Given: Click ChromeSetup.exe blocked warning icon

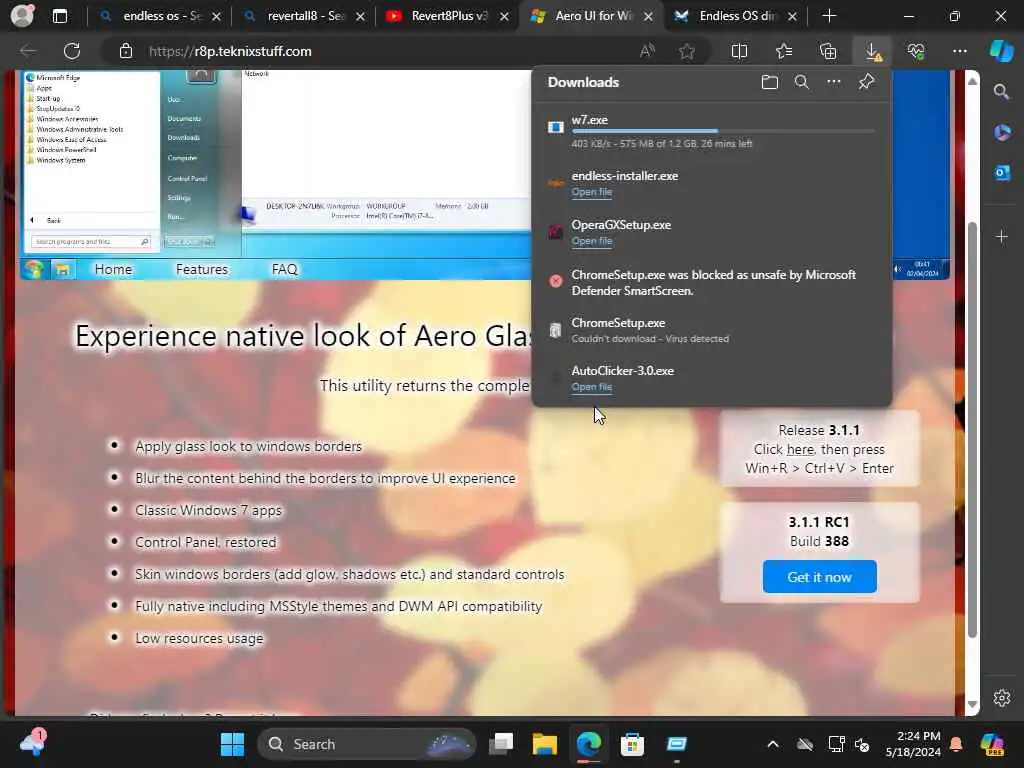Looking at the screenshot, I should pos(556,281).
